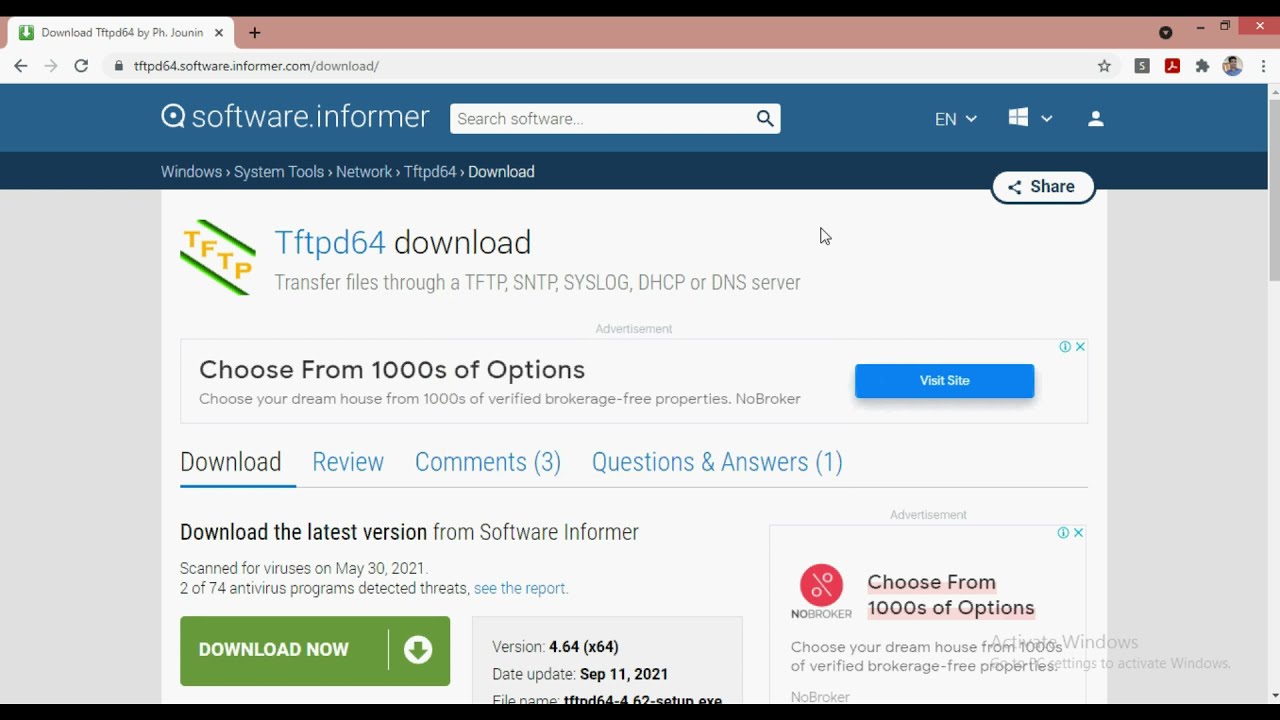The width and height of the screenshot is (1280, 720).
Task: Click the DOWNLOAD NOW button
Action: 315,651
